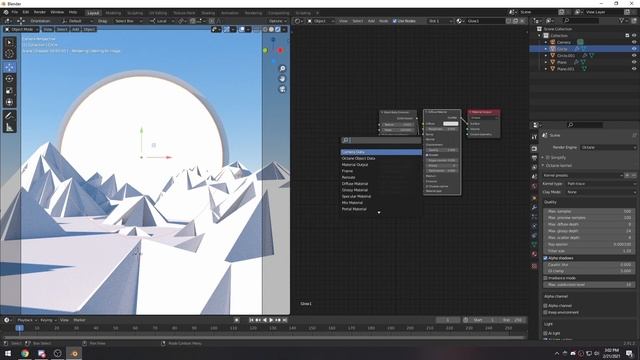
Task: Open Chrome from the Windows taskbar
Action: click(x=25, y=353)
